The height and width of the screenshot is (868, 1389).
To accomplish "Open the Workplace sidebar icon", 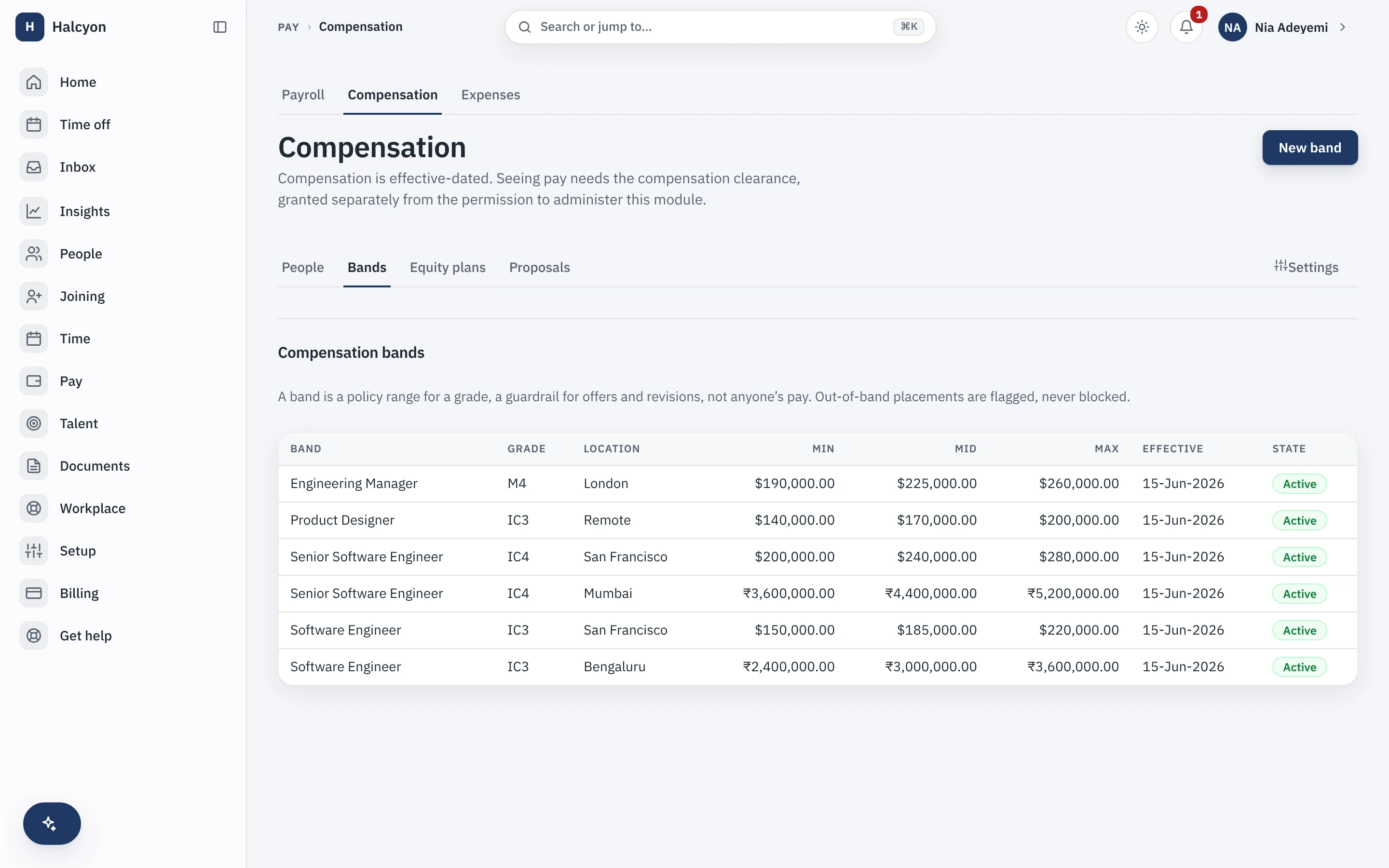I will (x=34, y=509).
